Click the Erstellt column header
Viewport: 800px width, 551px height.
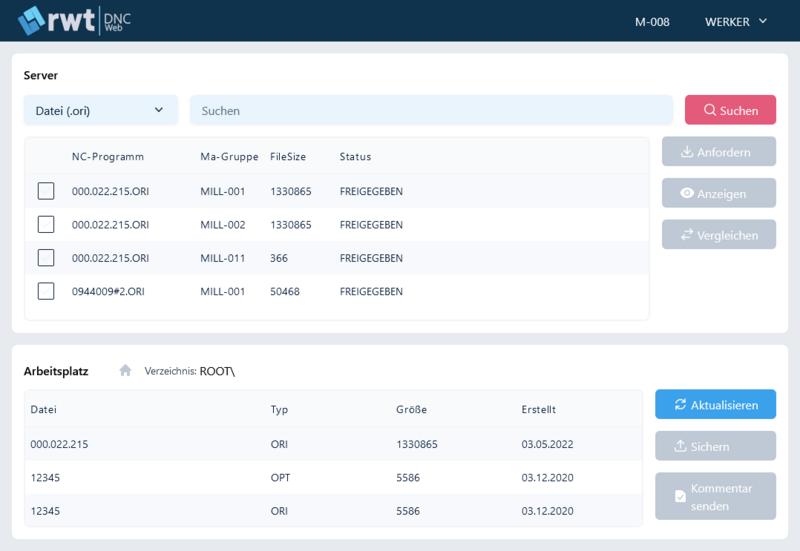click(538, 409)
